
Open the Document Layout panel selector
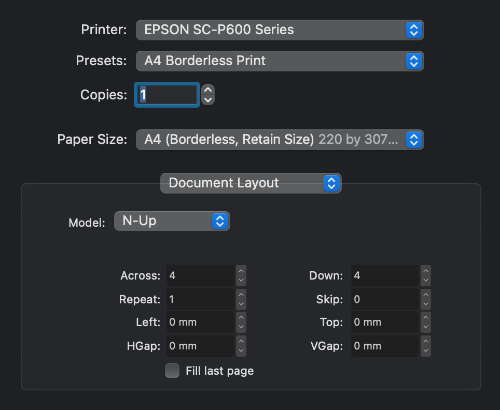click(x=251, y=183)
